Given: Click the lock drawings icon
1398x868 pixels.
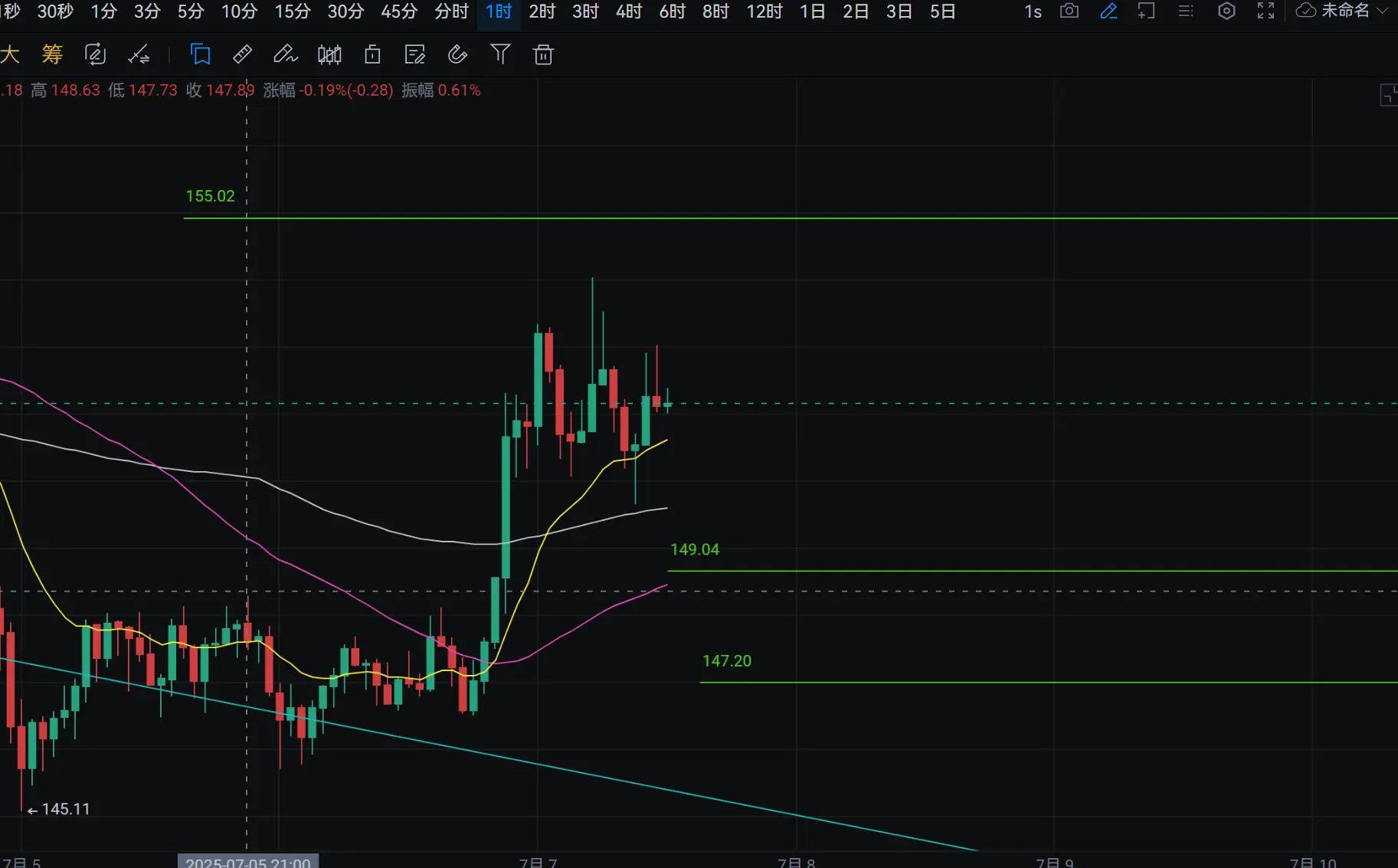Looking at the screenshot, I should click(x=372, y=54).
